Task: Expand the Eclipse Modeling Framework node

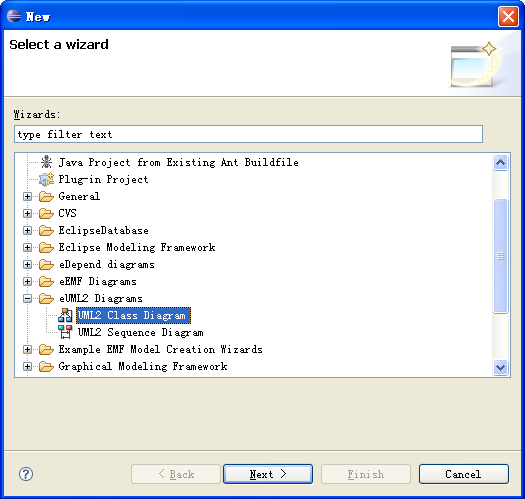Action: pos(27,247)
